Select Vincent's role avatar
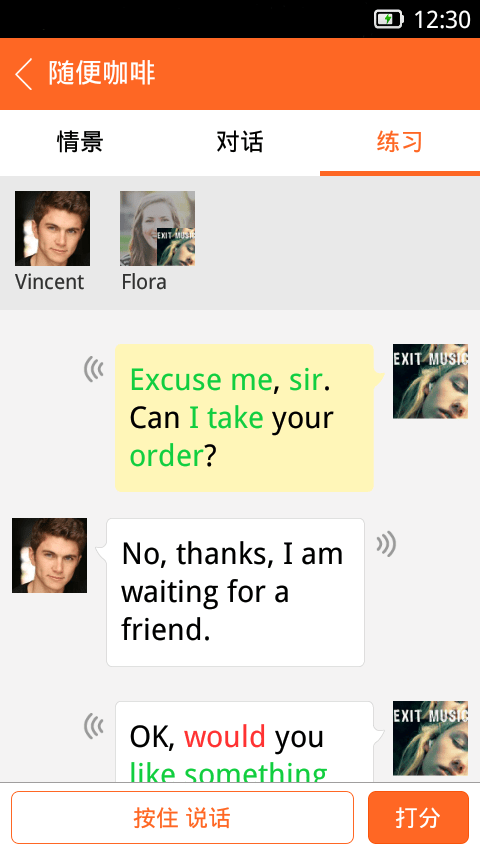 pos(52,228)
